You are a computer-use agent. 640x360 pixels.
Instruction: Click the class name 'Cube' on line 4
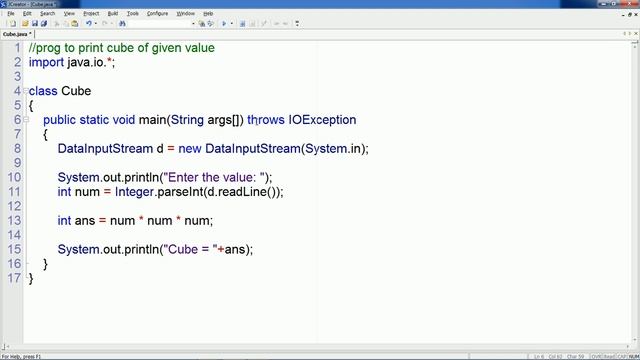[76, 91]
